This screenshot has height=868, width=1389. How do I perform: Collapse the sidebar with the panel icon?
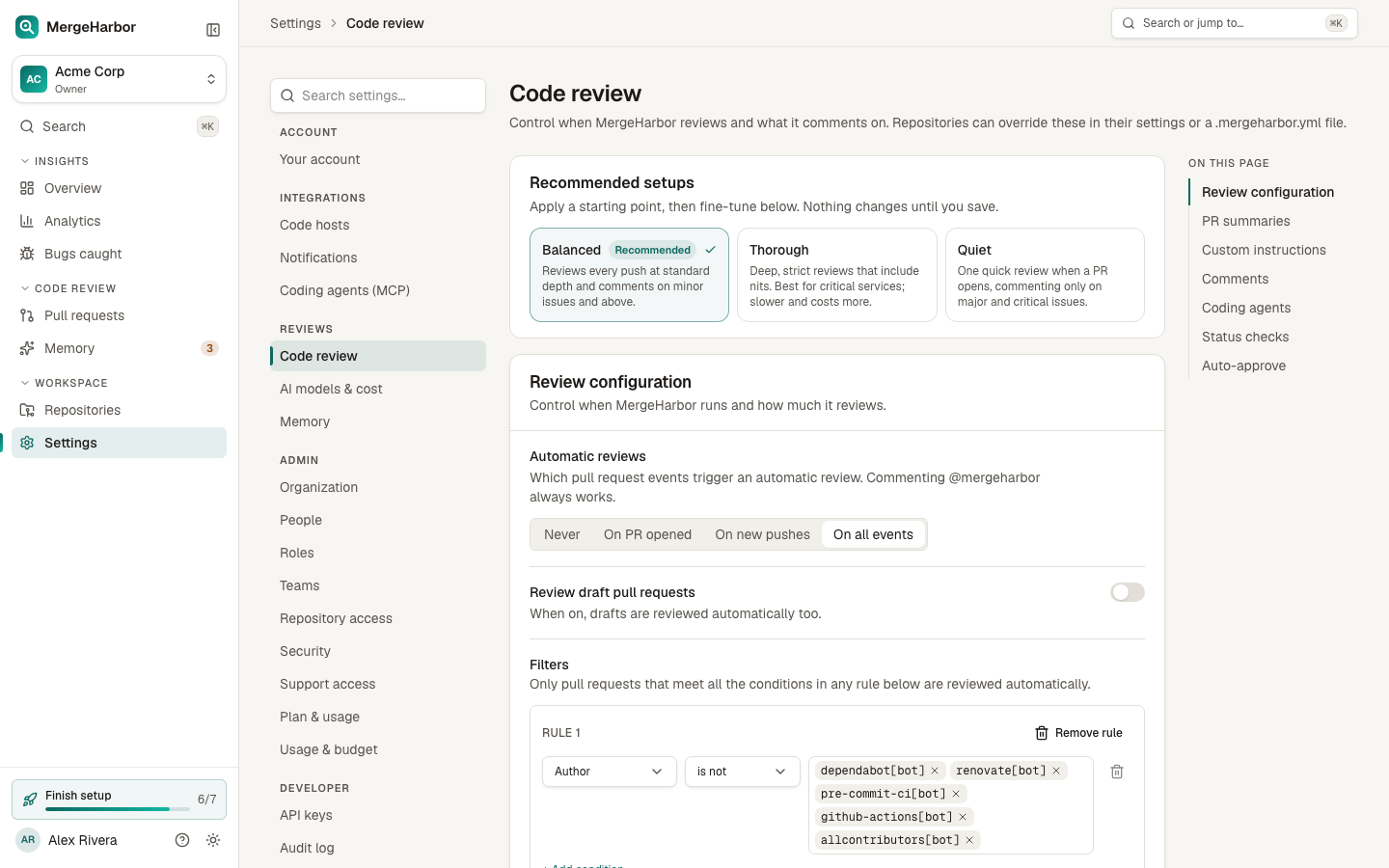[213, 30]
